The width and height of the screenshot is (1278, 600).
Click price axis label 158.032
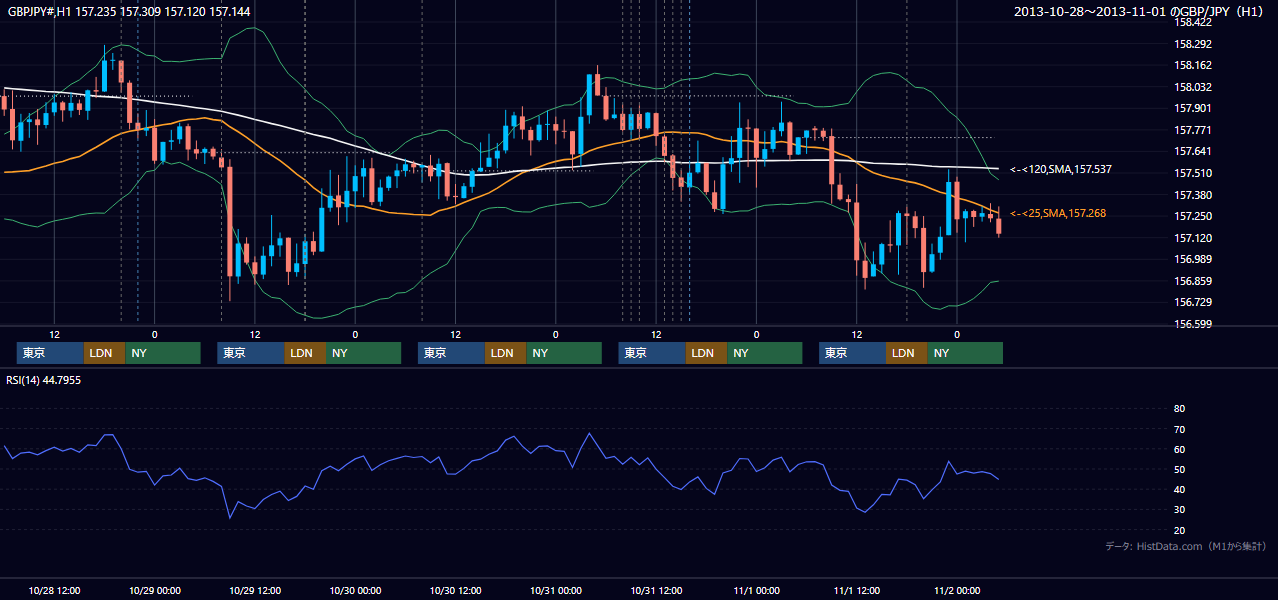point(1194,87)
